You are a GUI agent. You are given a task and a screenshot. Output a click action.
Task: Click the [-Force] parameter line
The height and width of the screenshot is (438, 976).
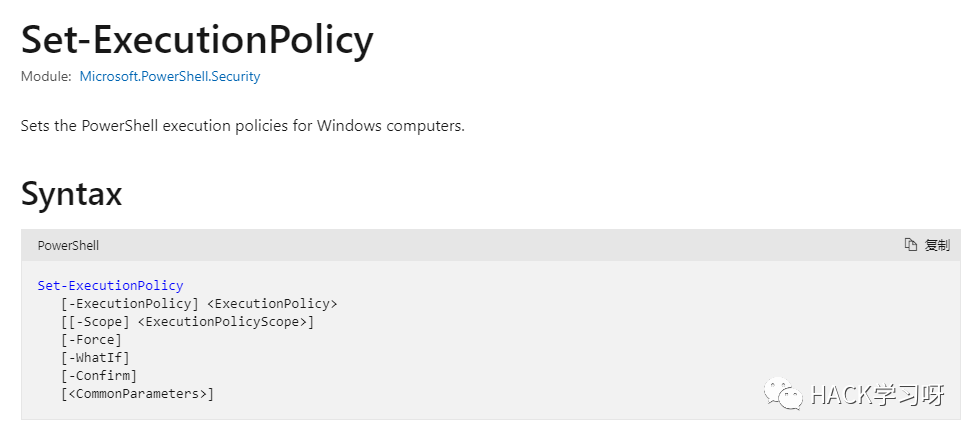click(92, 340)
